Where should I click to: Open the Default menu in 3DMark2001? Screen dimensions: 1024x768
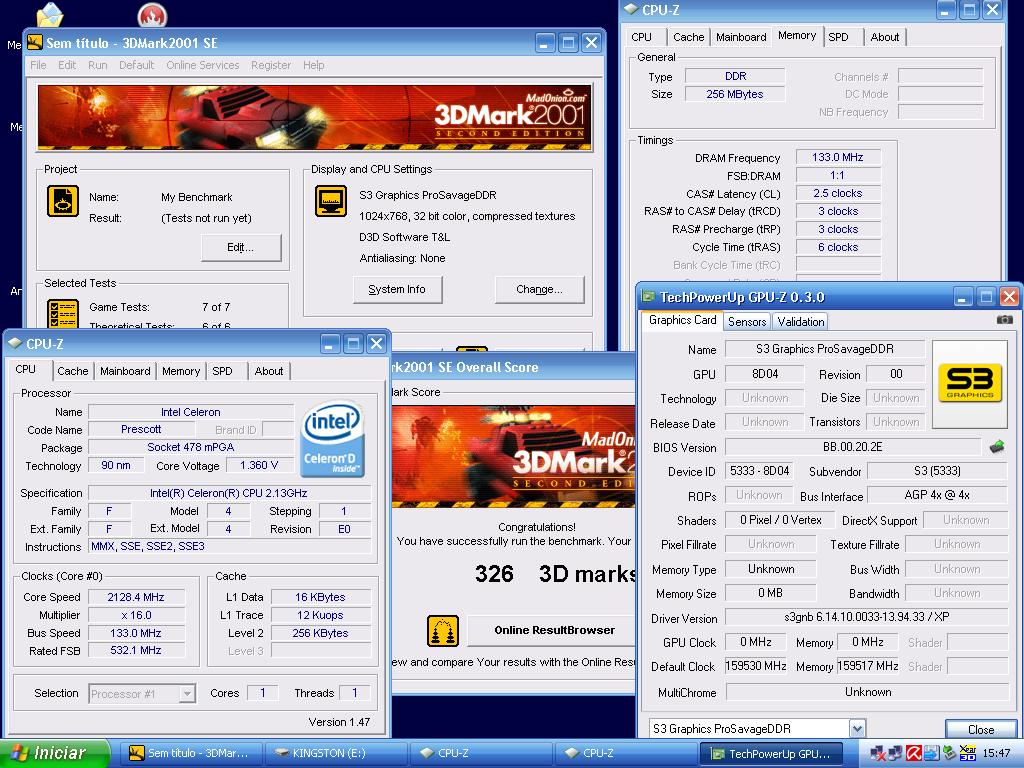tap(136, 65)
